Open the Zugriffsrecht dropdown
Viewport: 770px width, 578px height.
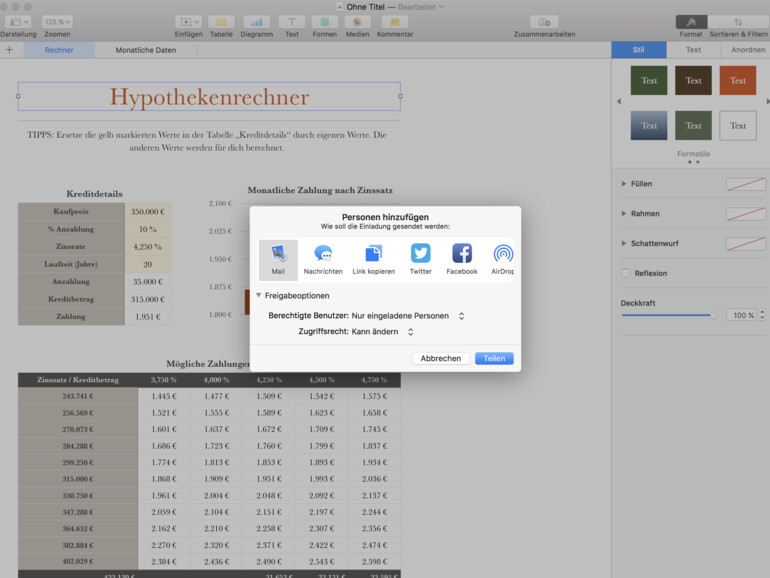coord(383,332)
